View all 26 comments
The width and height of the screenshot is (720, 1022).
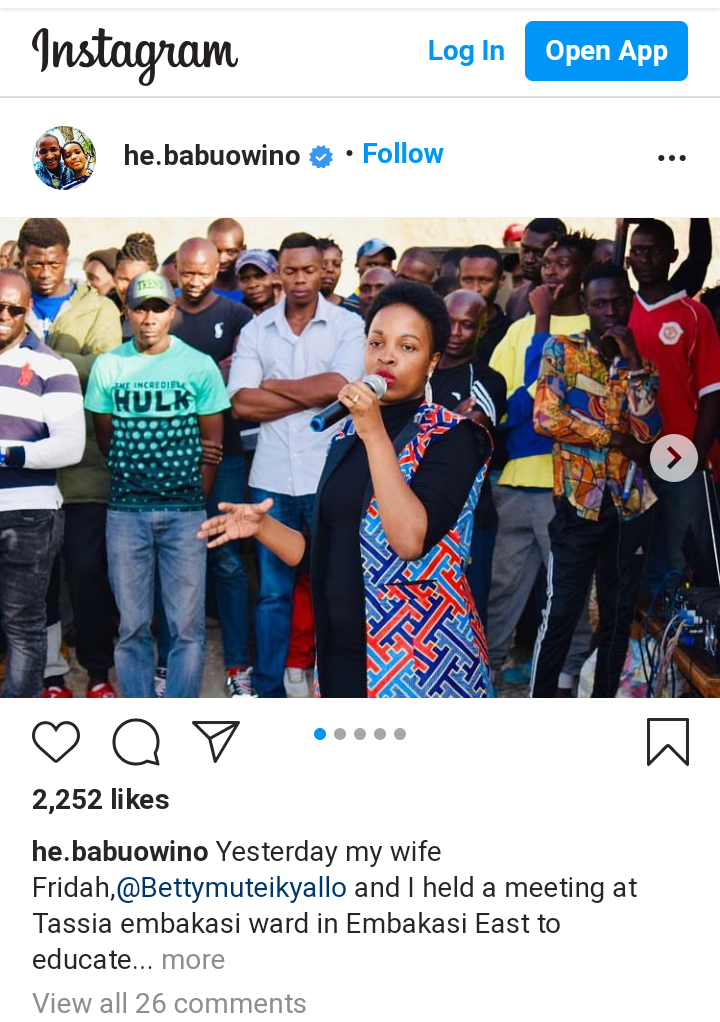click(x=169, y=1004)
